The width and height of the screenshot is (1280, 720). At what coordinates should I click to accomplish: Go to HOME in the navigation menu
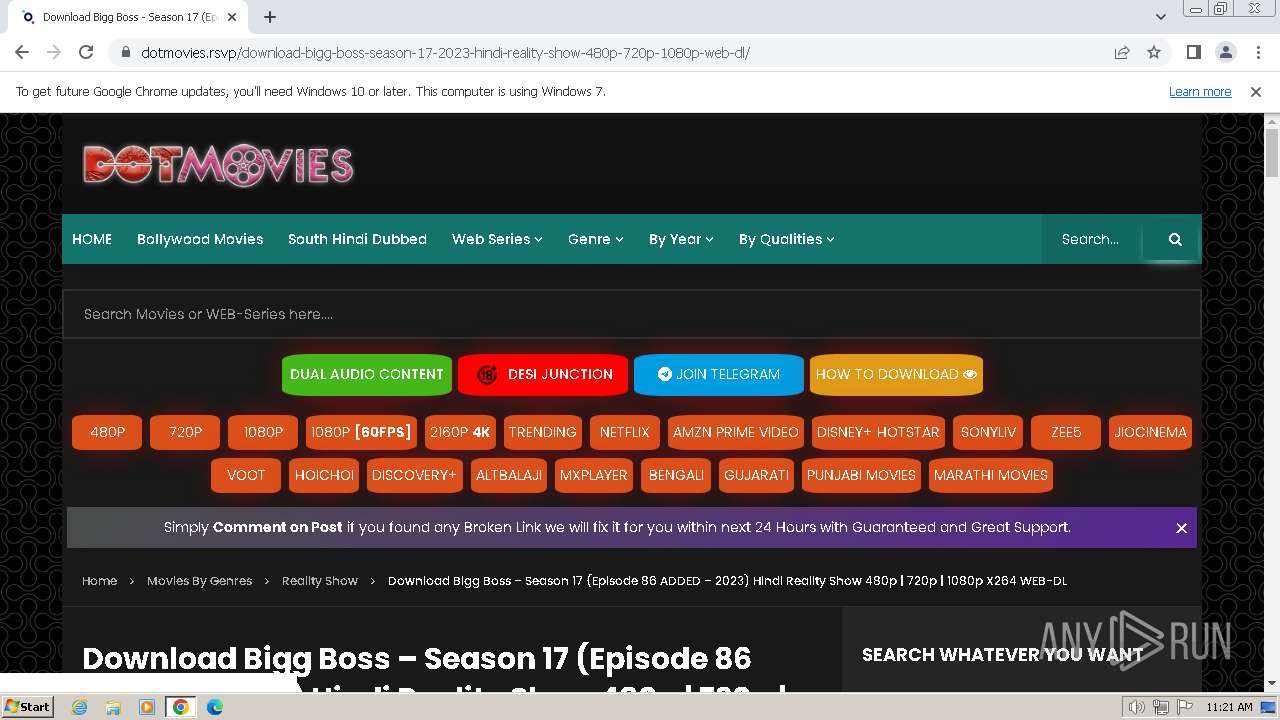(92, 239)
